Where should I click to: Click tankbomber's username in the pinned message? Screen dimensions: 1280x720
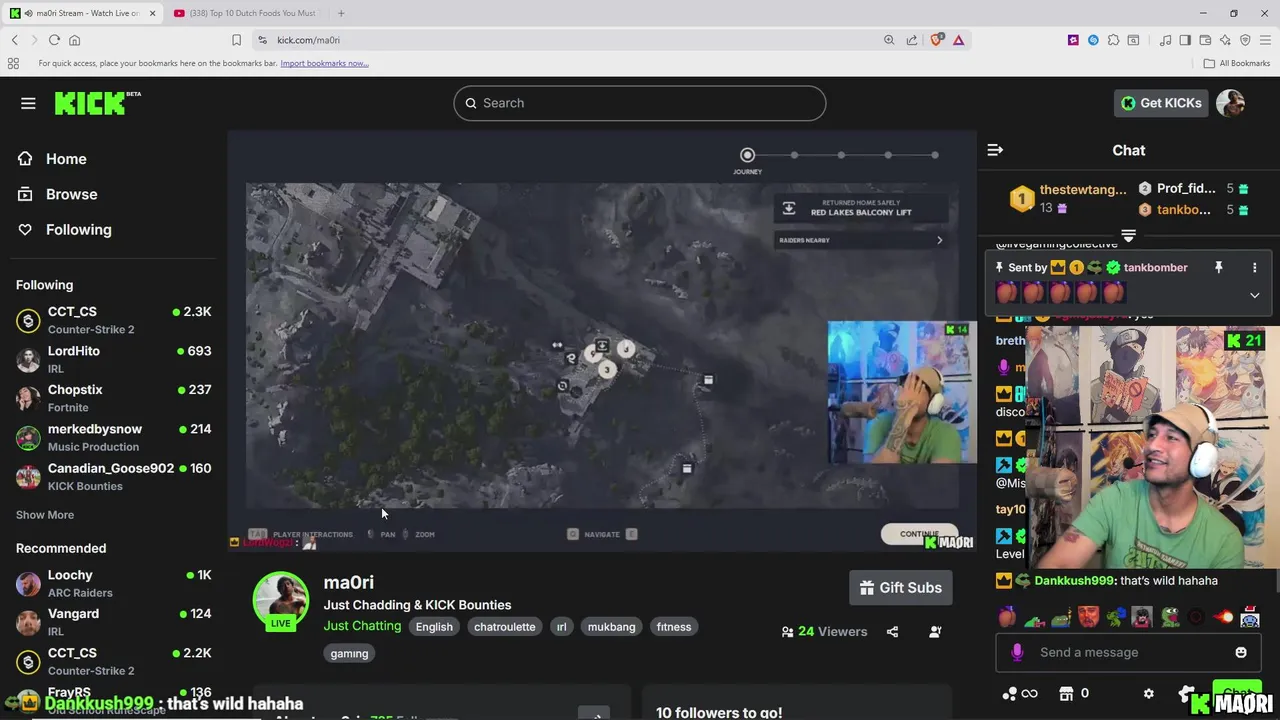tap(1155, 268)
